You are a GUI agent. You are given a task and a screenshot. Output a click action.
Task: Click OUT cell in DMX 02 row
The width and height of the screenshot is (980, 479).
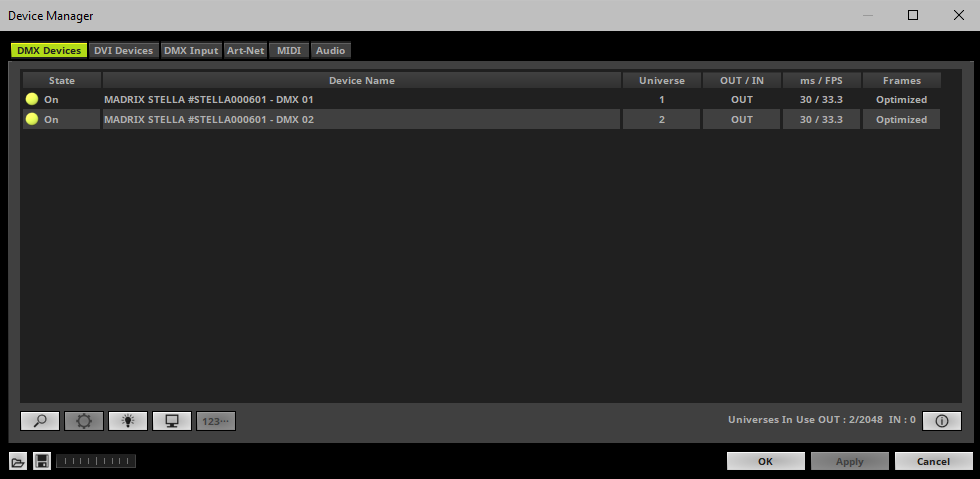point(741,119)
